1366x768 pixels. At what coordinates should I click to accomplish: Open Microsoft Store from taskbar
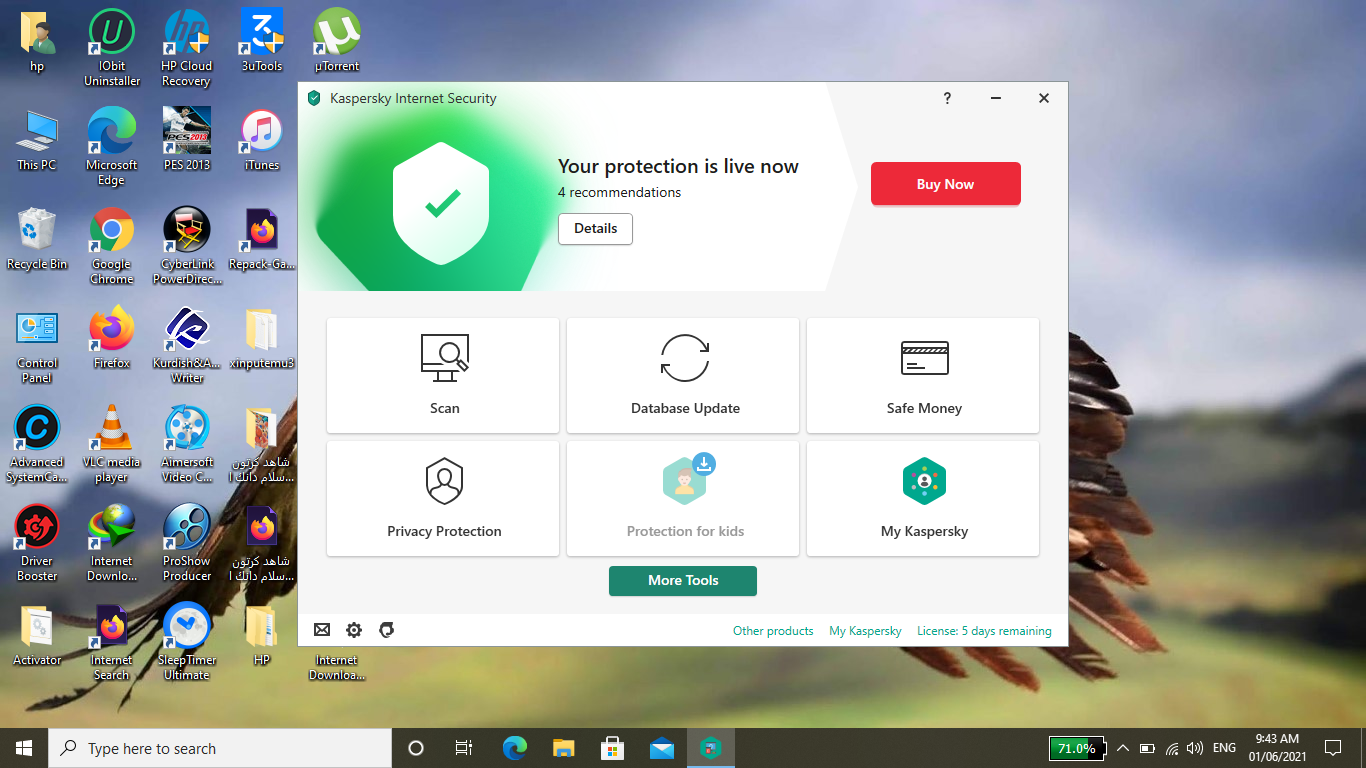point(612,748)
